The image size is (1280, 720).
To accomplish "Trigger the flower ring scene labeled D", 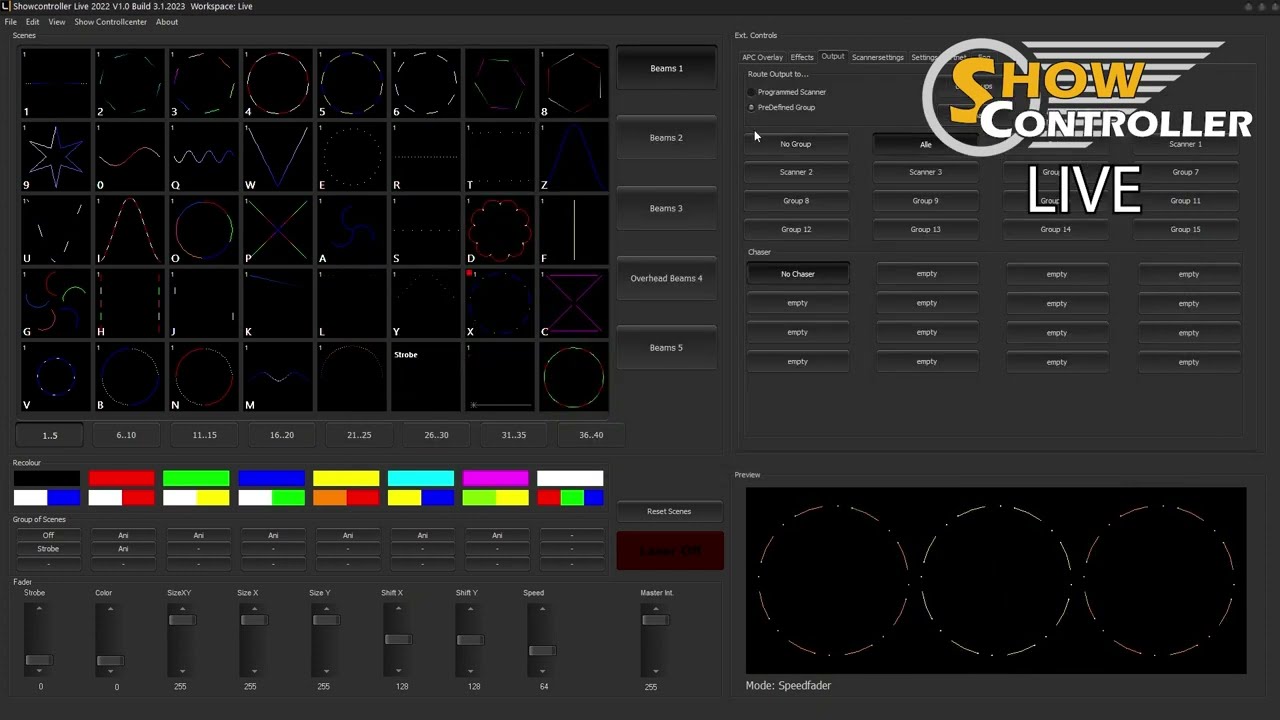I will tap(499, 230).
